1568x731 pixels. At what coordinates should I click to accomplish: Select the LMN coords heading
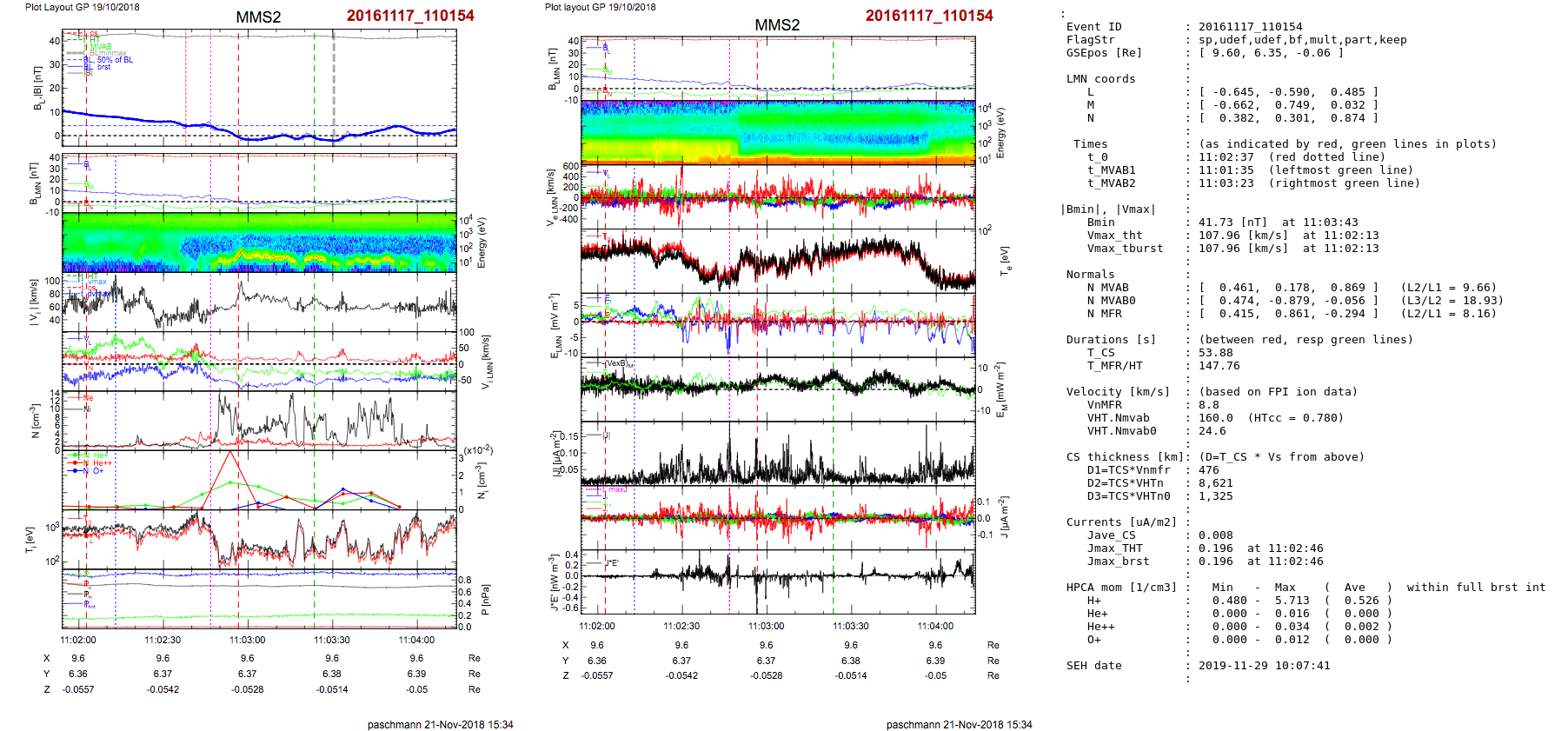point(1100,79)
